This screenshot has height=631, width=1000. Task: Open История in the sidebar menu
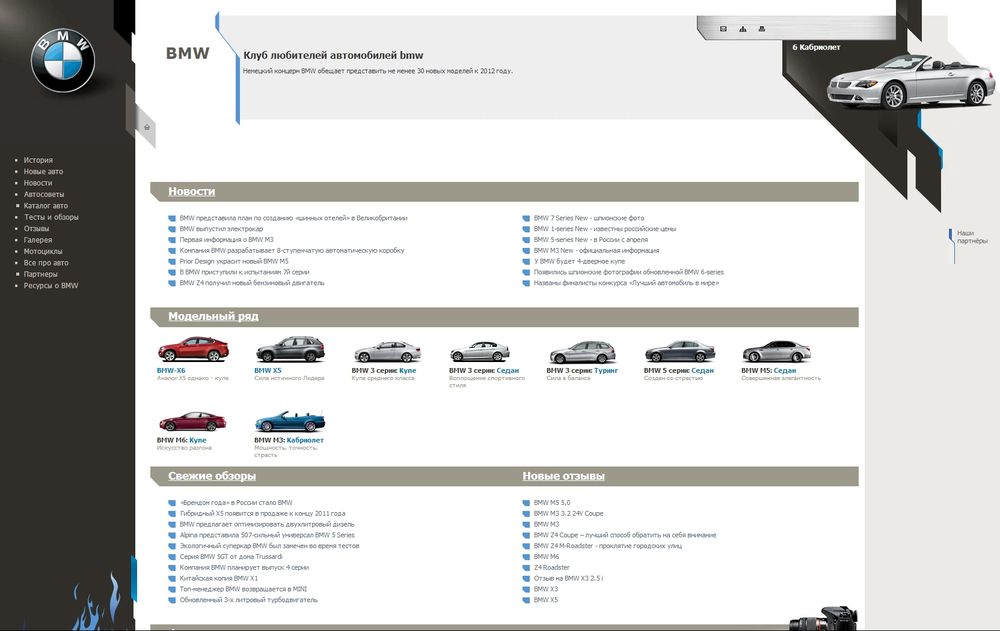pyautogui.click(x=38, y=160)
